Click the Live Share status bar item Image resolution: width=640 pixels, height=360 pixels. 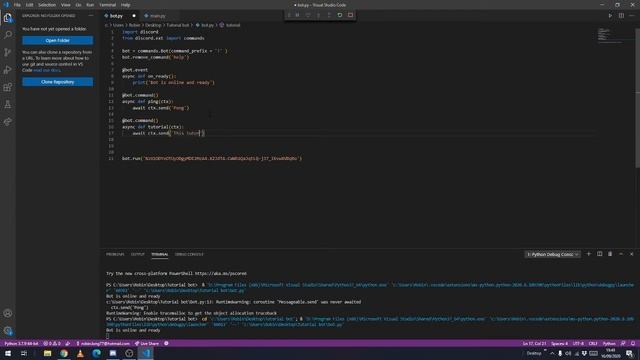pyautogui.click(x=147, y=344)
